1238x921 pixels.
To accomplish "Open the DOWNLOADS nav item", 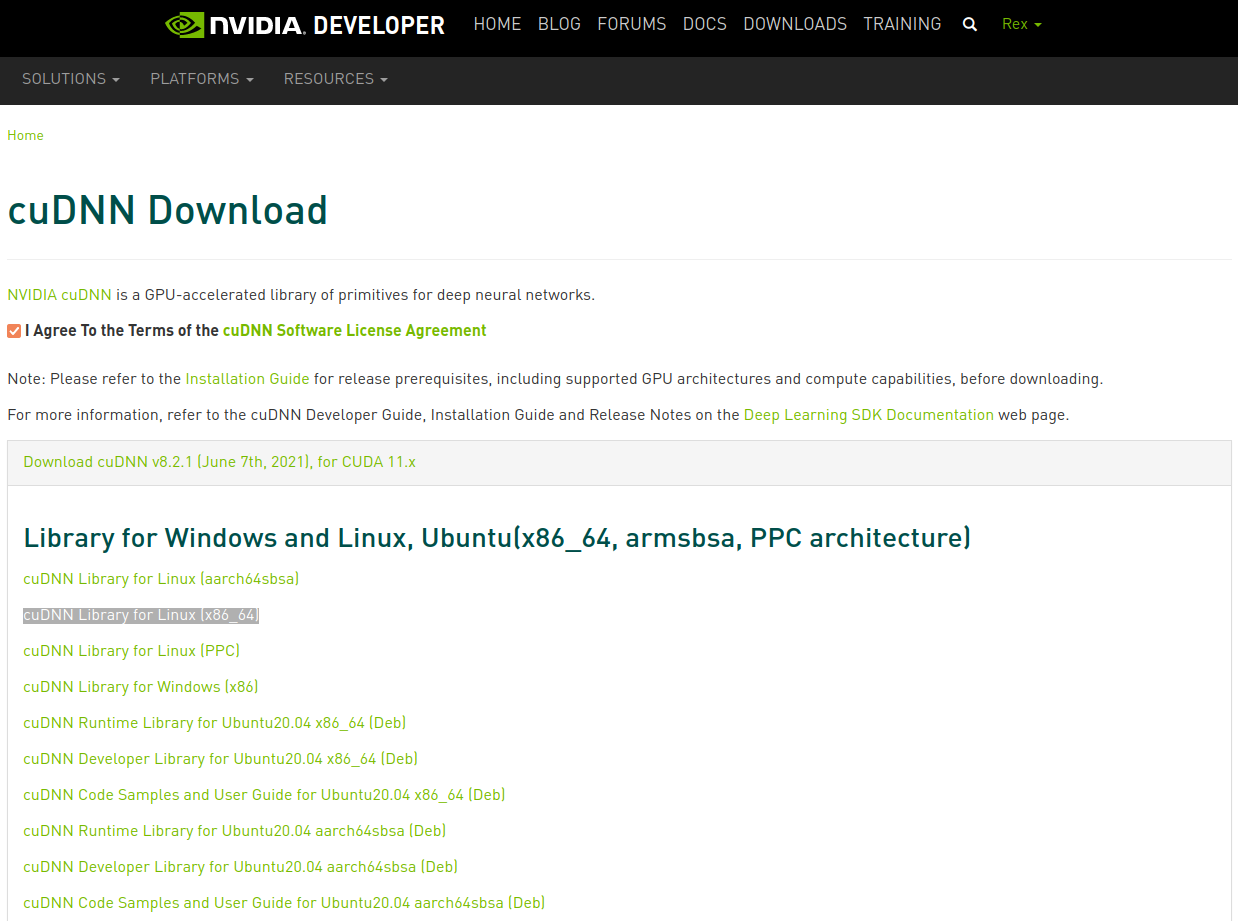I will 795,24.
